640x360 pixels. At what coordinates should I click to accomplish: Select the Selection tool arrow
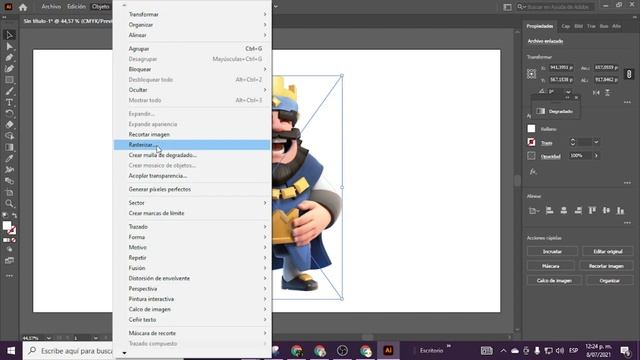pos(9,35)
